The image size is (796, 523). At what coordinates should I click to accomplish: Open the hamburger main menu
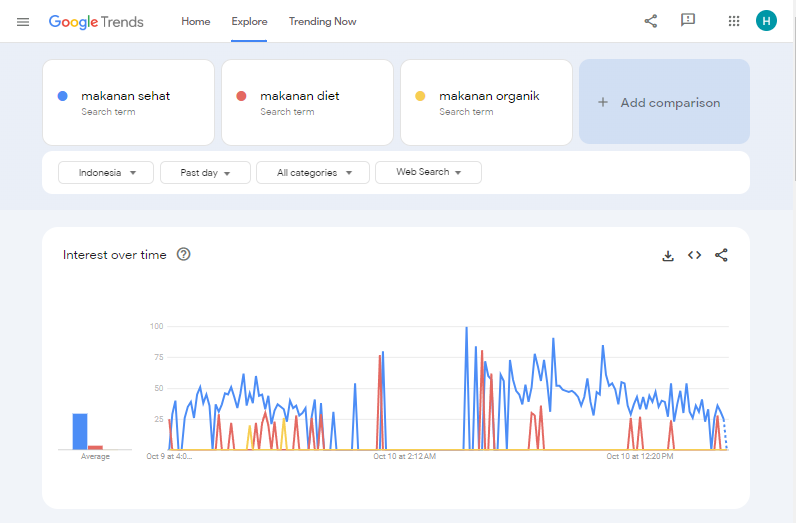click(x=23, y=22)
